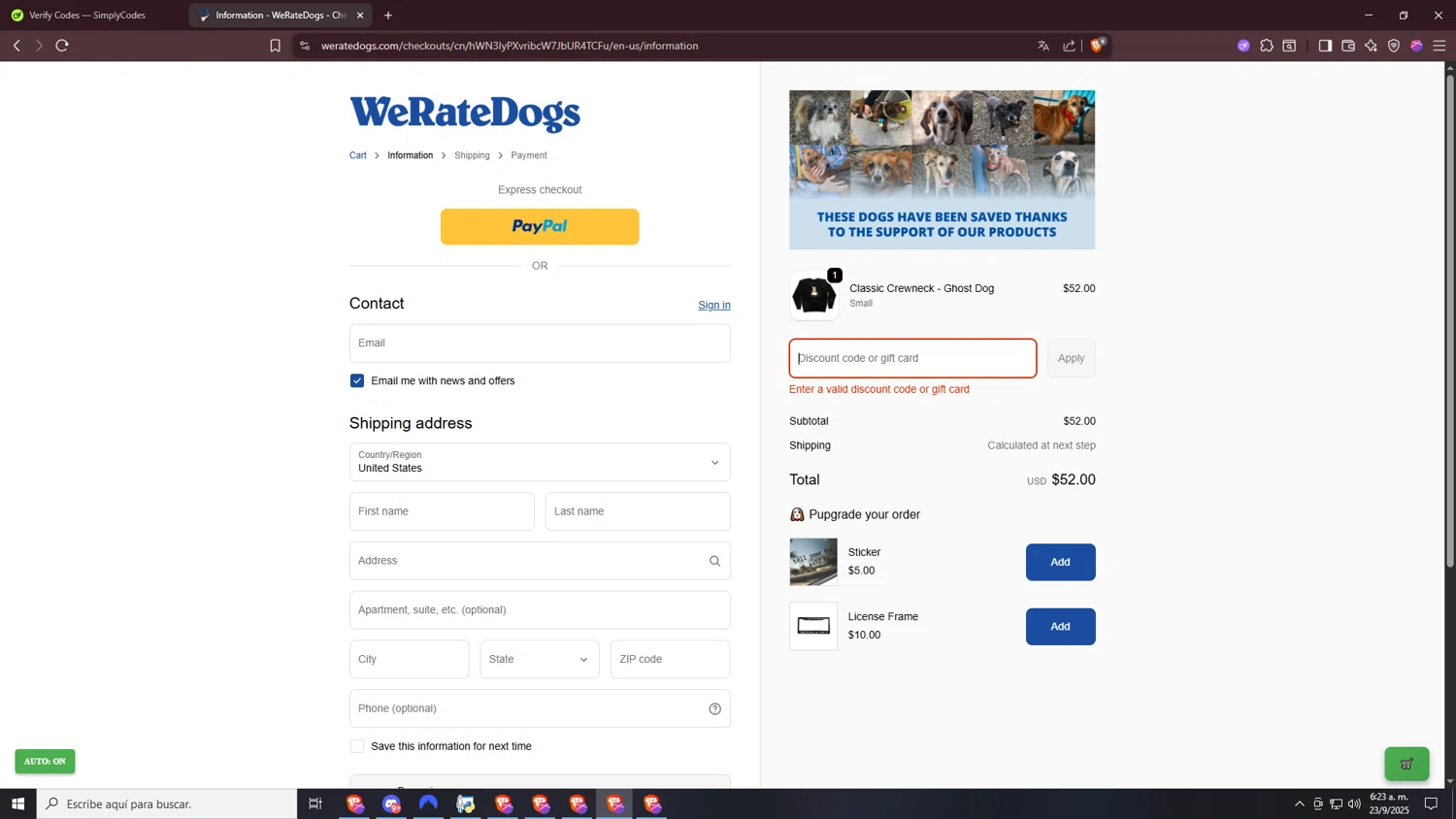Open the translate page icon

tap(1043, 46)
